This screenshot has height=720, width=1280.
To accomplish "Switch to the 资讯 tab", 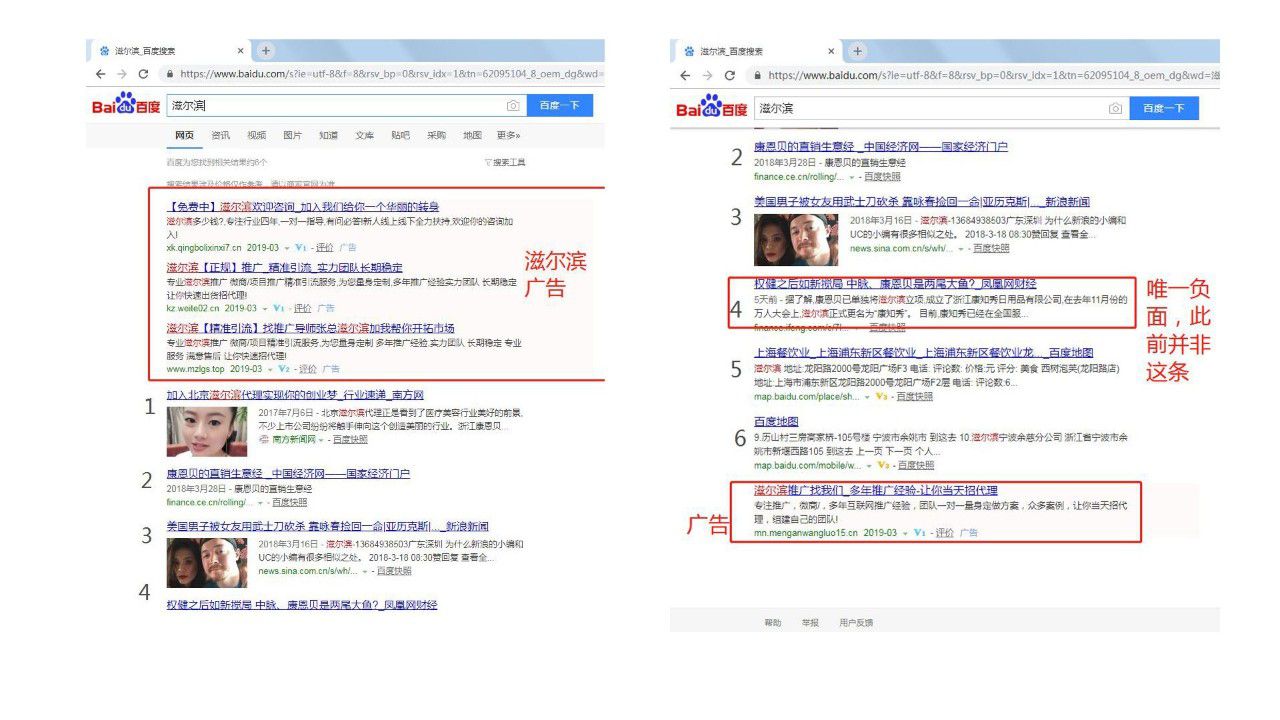I will pos(220,135).
